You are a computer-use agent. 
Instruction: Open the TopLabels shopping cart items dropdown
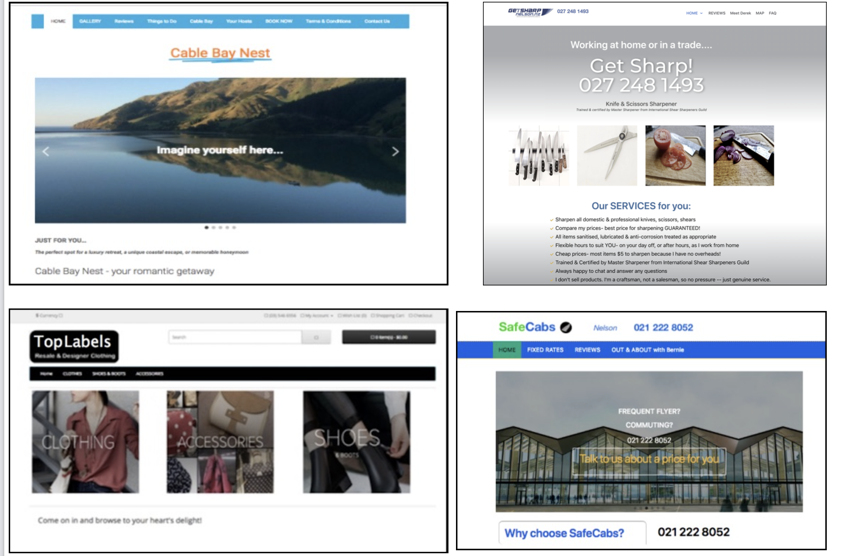(388, 338)
